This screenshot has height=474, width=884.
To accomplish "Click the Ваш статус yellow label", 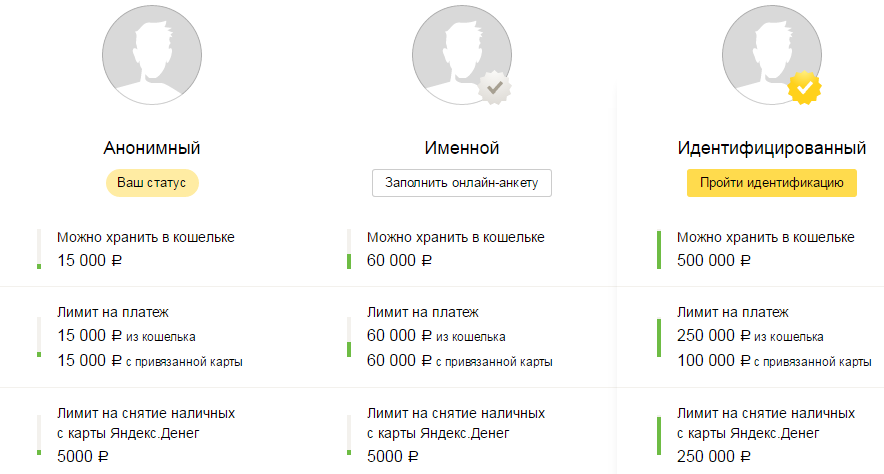I will [152, 184].
